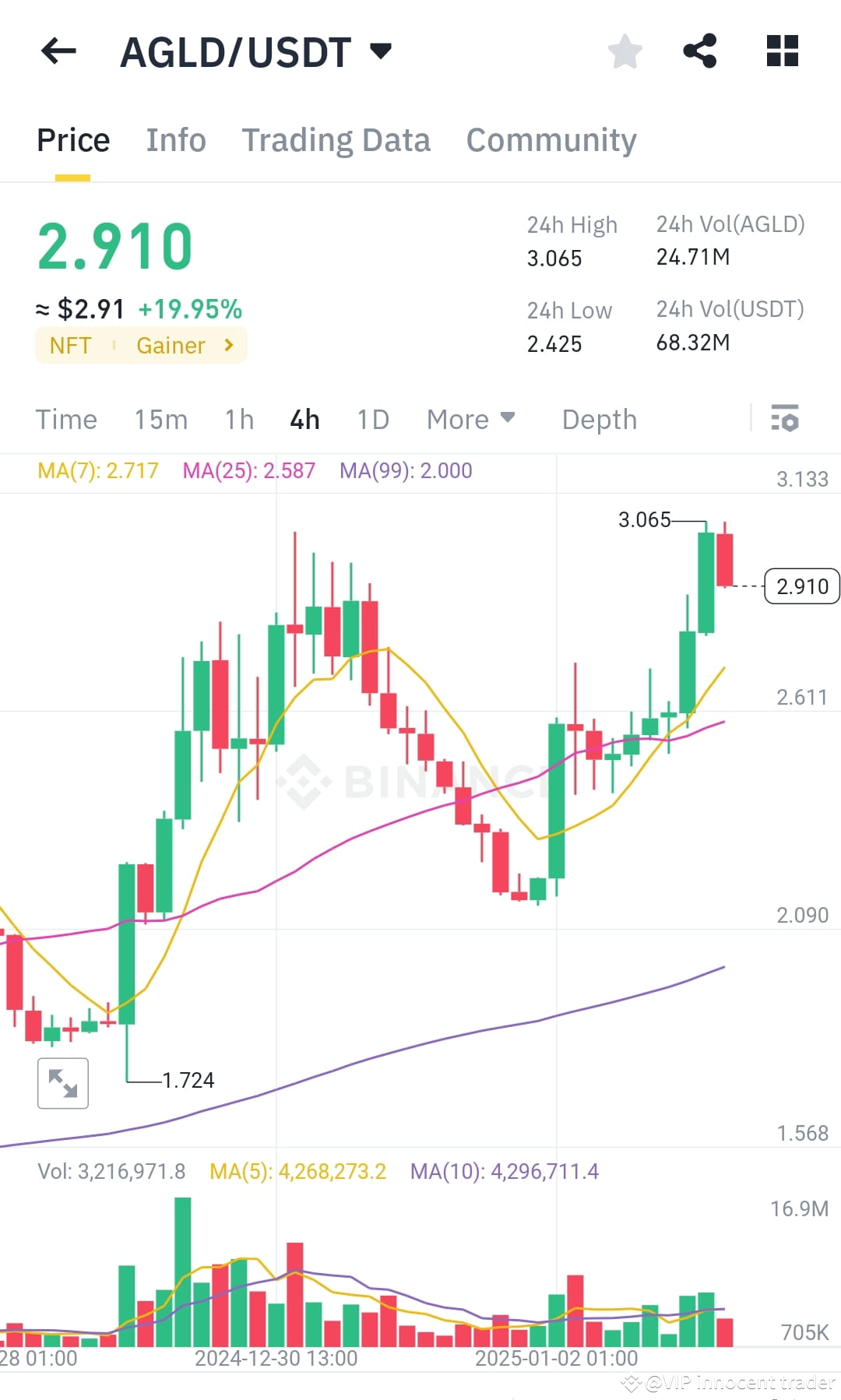This screenshot has height=1400, width=841.
Task: Tap the back arrow to exit the chart
Action: (58, 51)
